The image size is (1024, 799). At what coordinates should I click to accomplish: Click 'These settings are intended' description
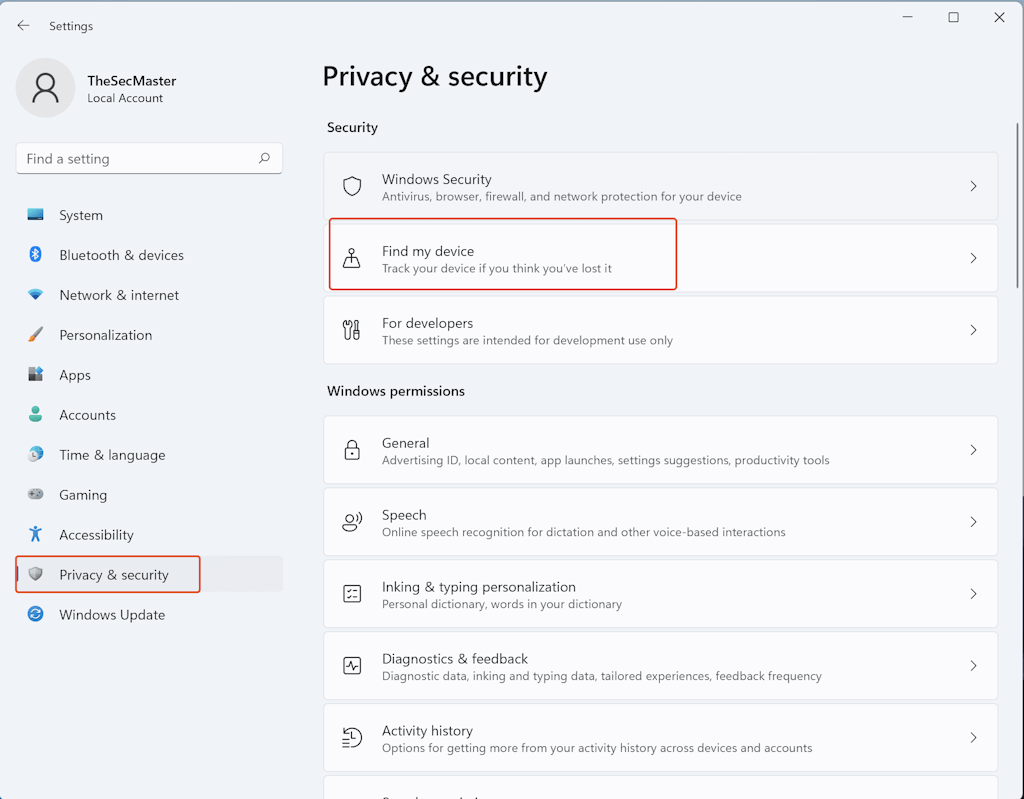[x=527, y=340]
